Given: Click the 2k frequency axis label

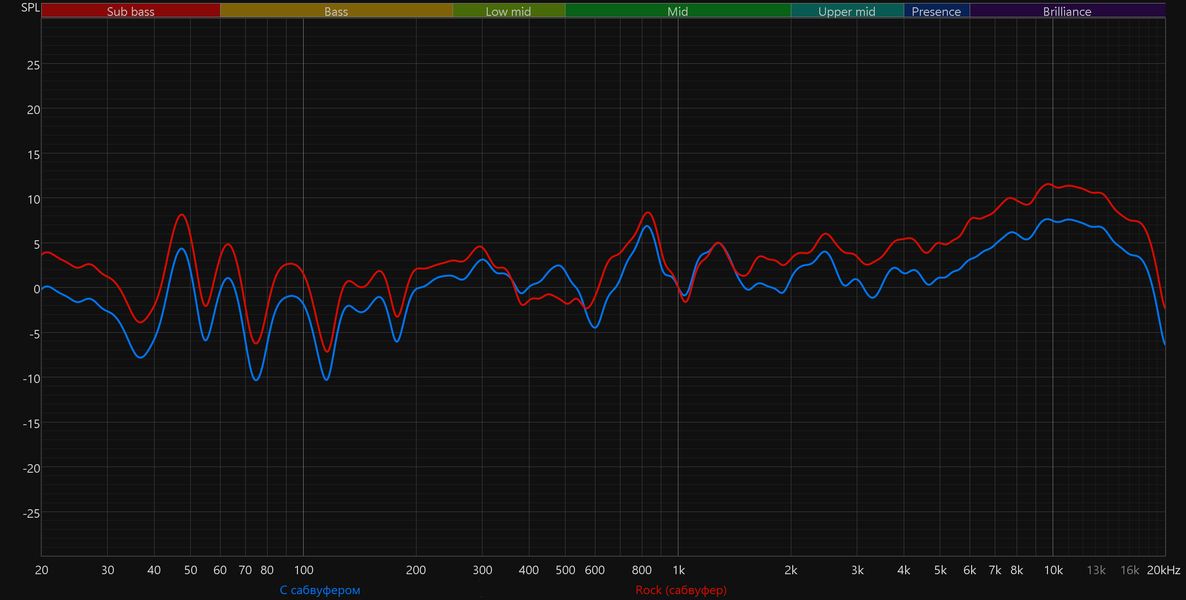Looking at the screenshot, I should click(791, 570).
